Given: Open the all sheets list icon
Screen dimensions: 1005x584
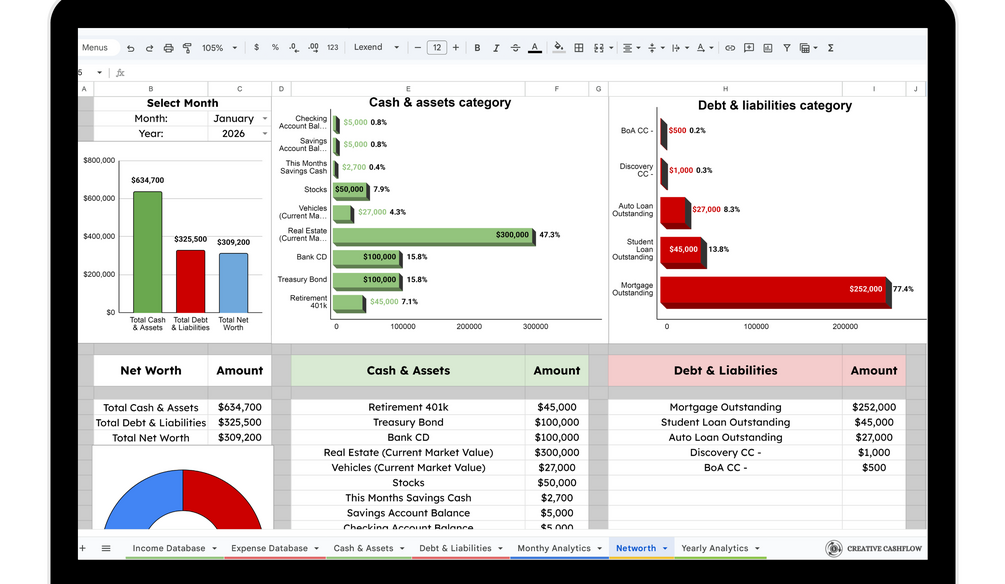Looking at the screenshot, I should point(106,548).
